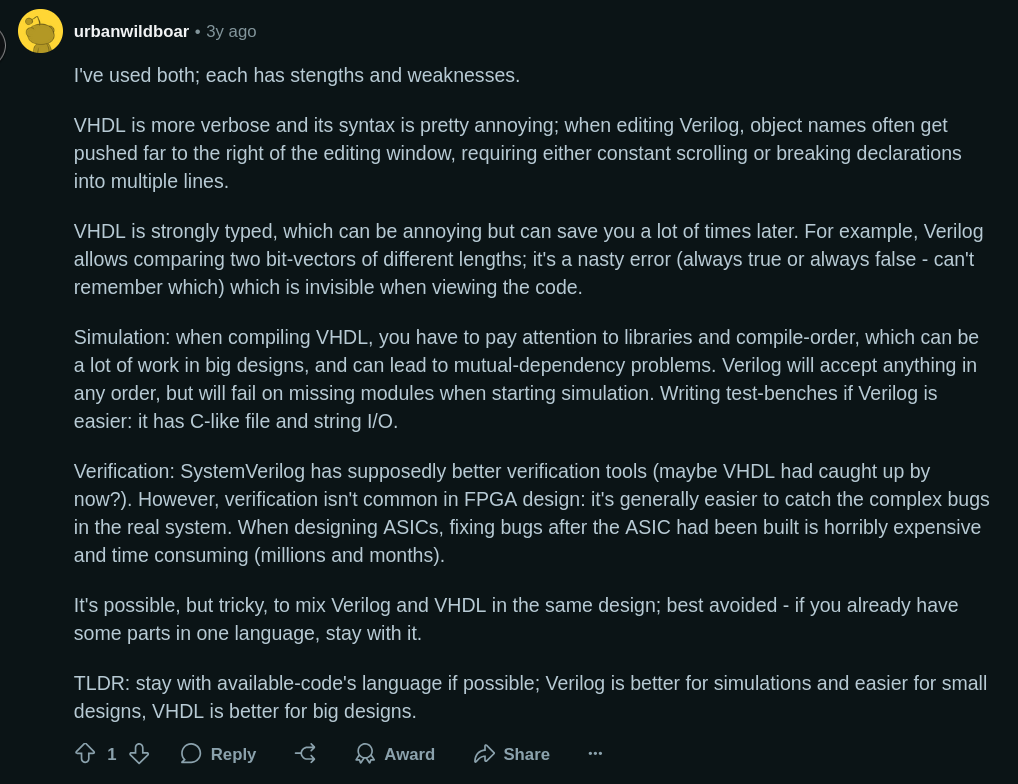Click the Award text label
The image size is (1018, 784).
410,754
